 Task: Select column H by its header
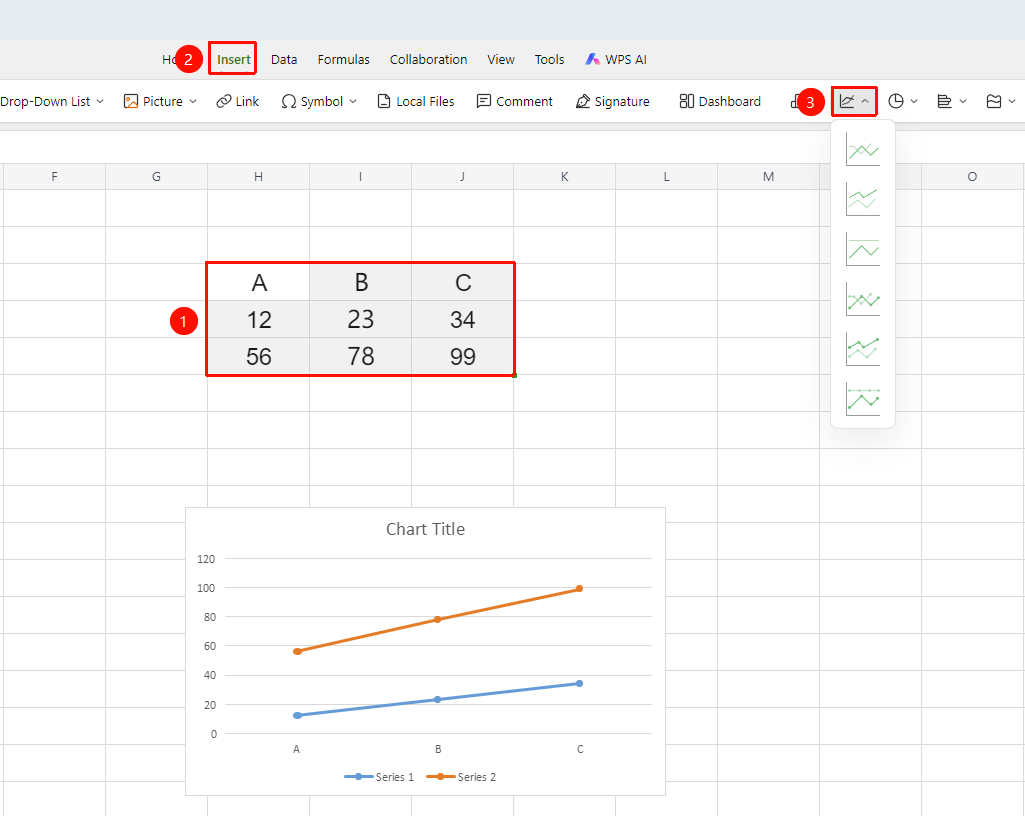(258, 177)
